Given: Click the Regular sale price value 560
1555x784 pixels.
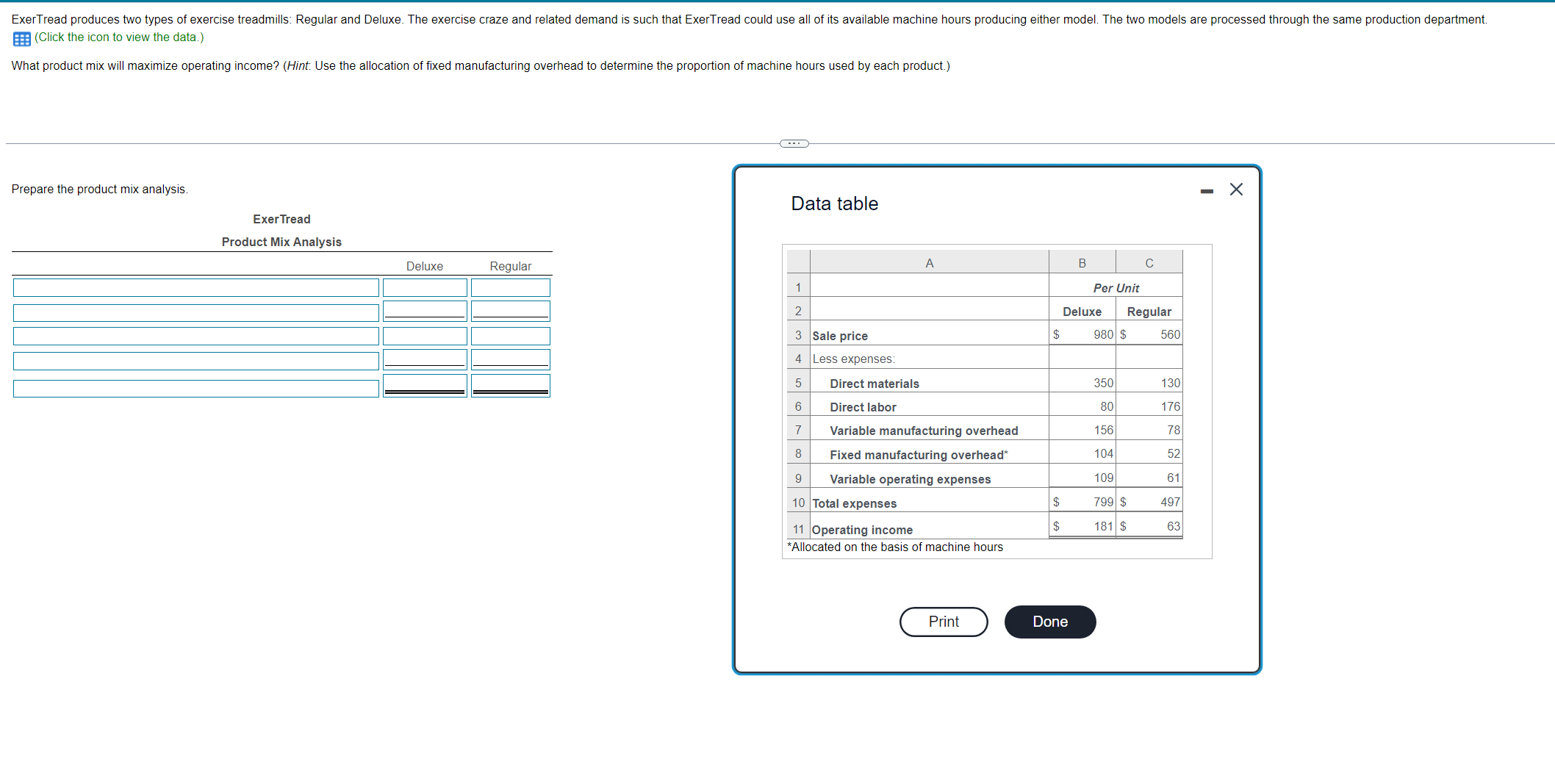Looking at the screenshot, I should click(1170, 334).
